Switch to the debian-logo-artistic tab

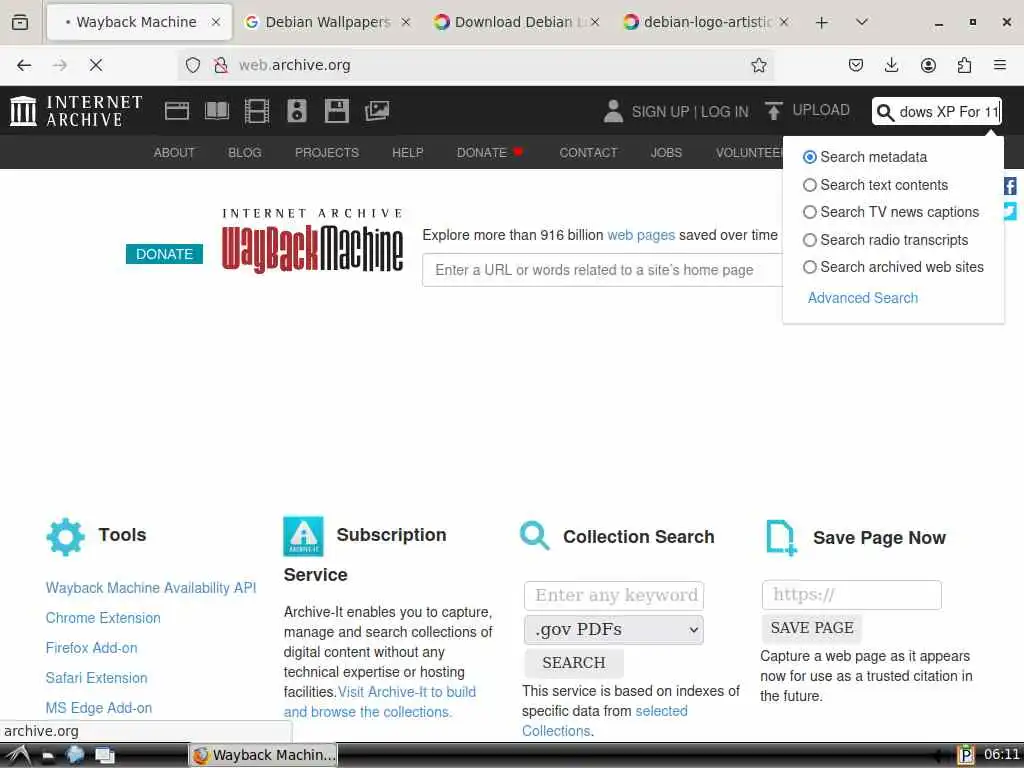(x=705, y=22)
